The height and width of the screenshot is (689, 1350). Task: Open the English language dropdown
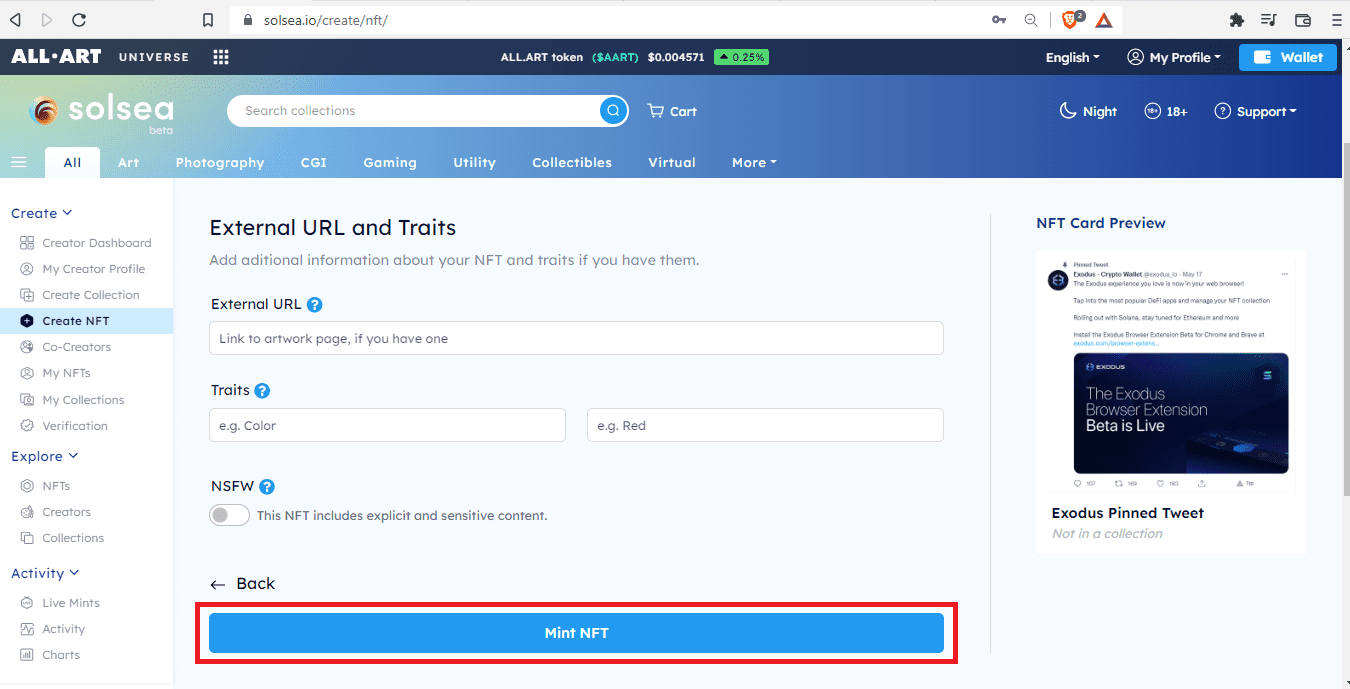[x=1072, y=57]
